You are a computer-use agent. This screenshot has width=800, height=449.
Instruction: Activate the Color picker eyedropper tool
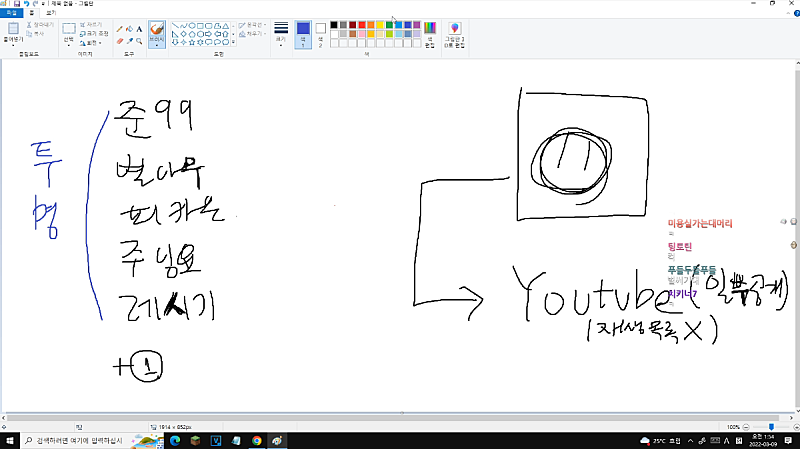point(129,42)
